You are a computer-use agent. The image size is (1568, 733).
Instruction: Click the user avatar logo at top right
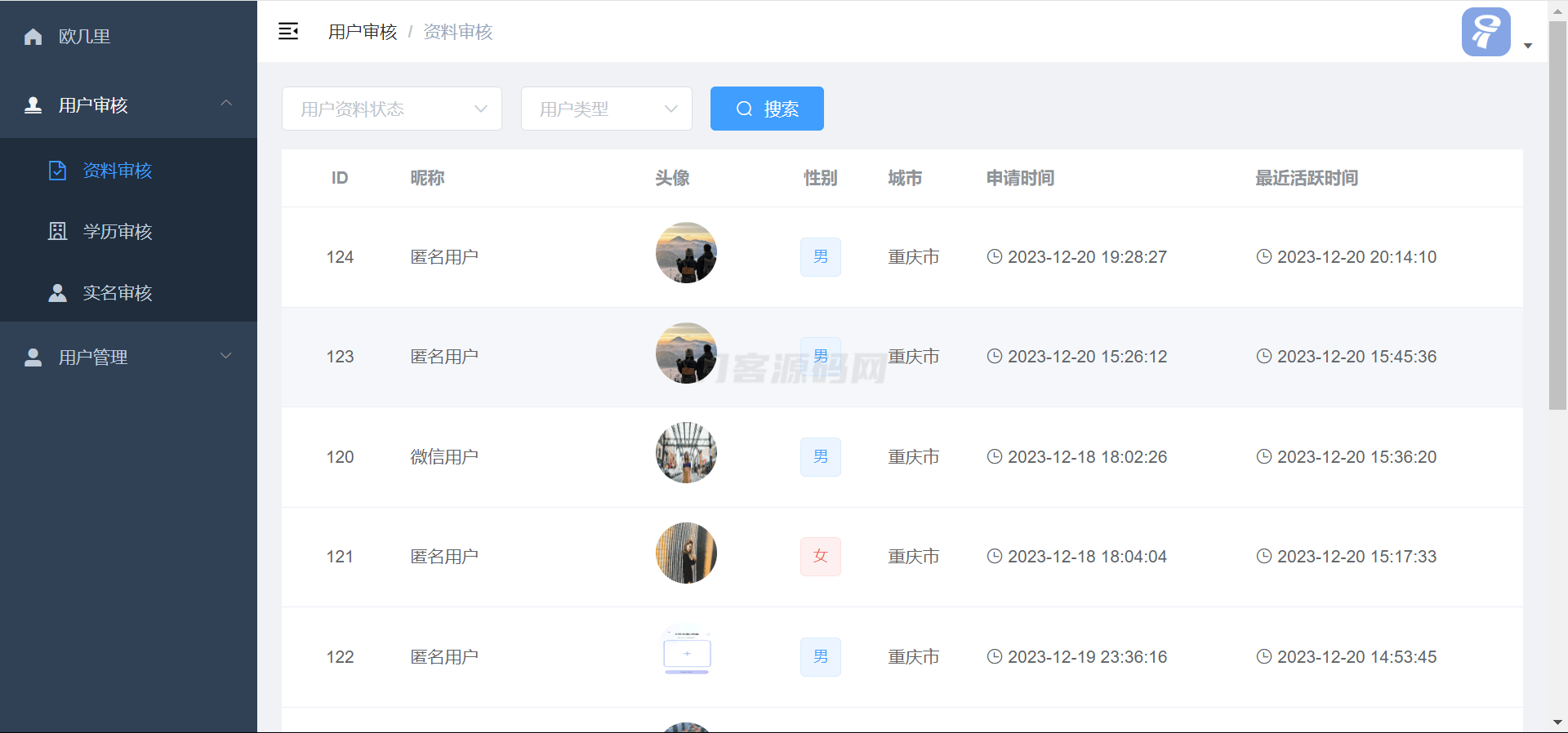[x=1486, y=32]
